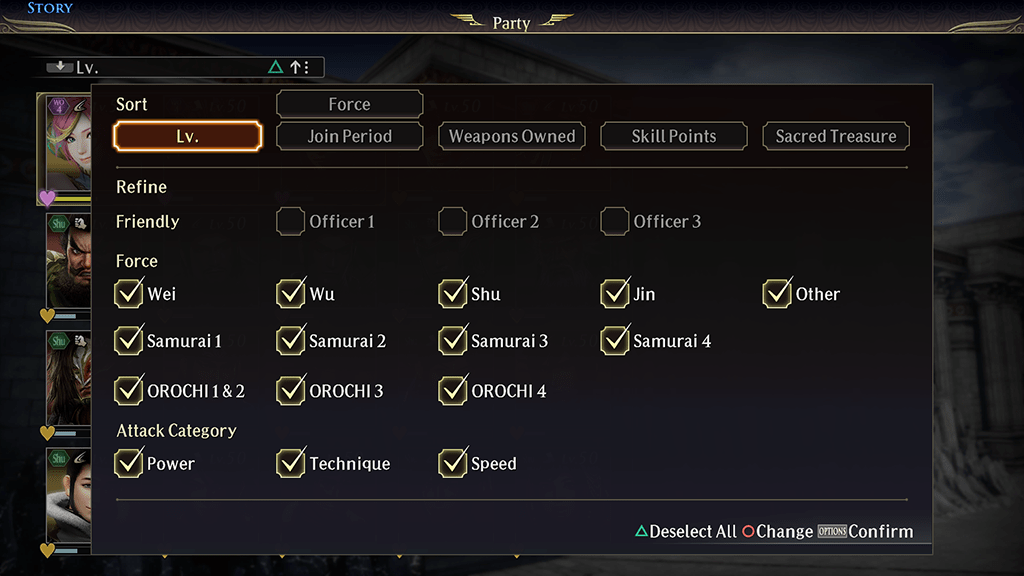Enable the Officer 2 friendly filter
Image resolution: width=1024 pixels, height=576 pixels.
pyautogui.click(x=453, y=221)
